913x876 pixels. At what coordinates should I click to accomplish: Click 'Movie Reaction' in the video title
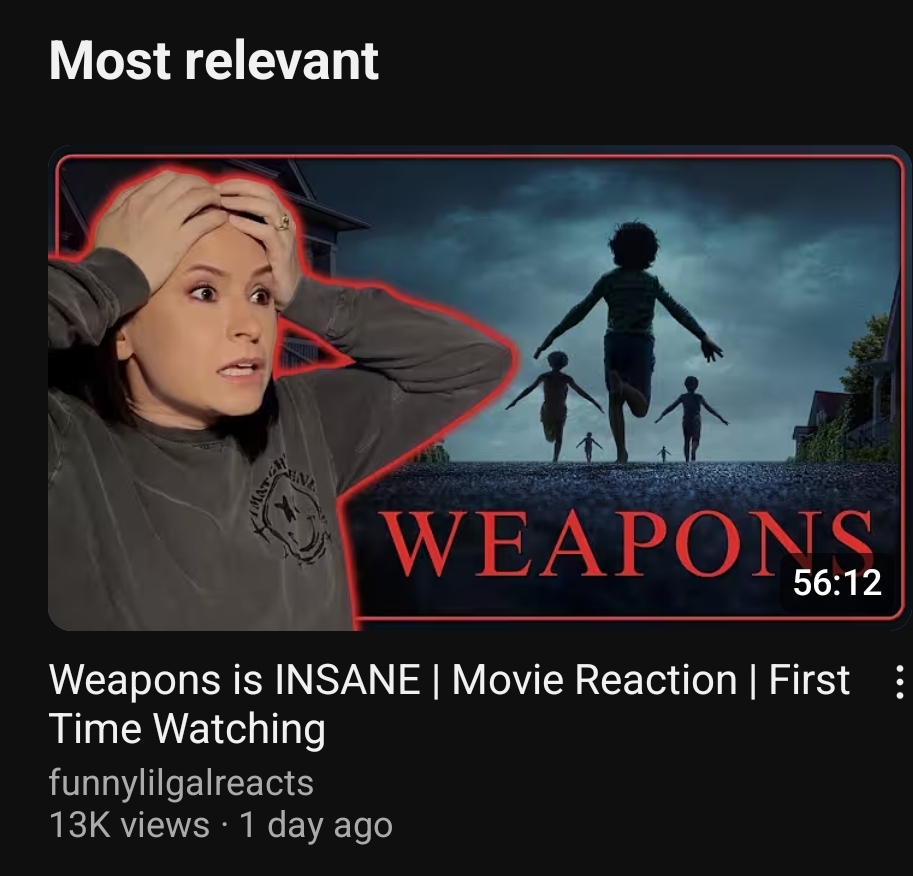click(x=594, y=680)
